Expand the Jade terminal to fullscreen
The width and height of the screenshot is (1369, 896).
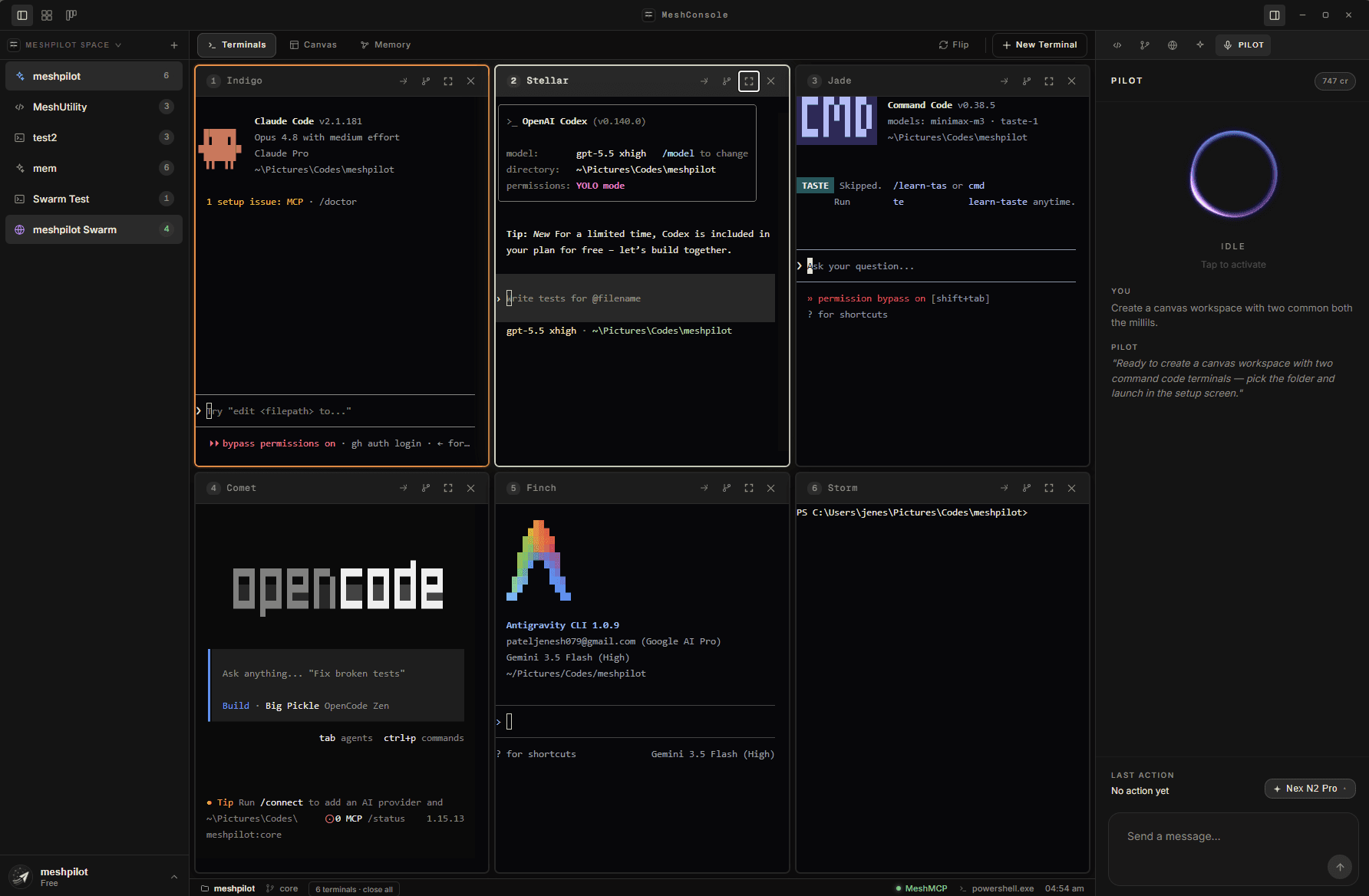click(x=1049, y=81)
